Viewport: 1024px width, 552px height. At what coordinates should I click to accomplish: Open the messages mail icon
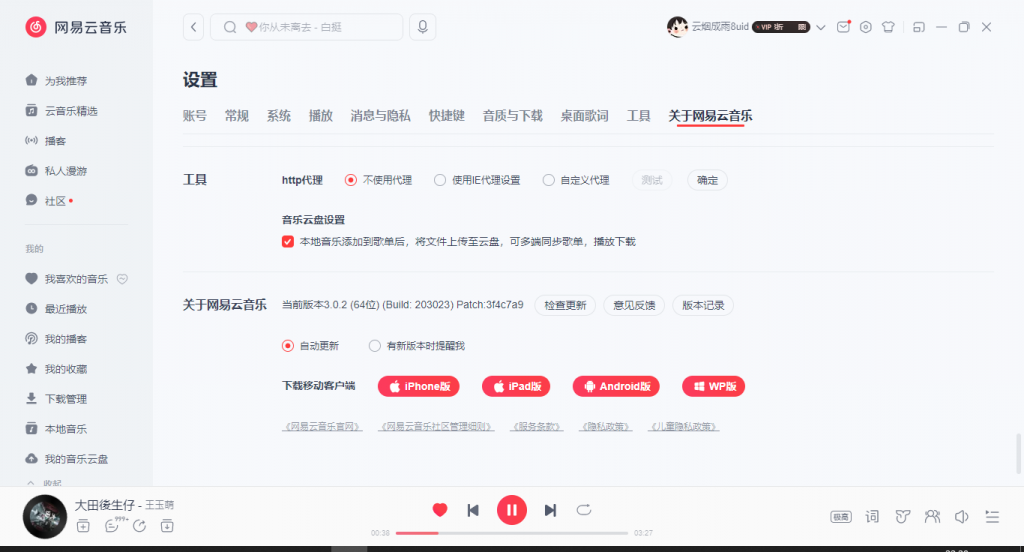(x=843, y=27)
